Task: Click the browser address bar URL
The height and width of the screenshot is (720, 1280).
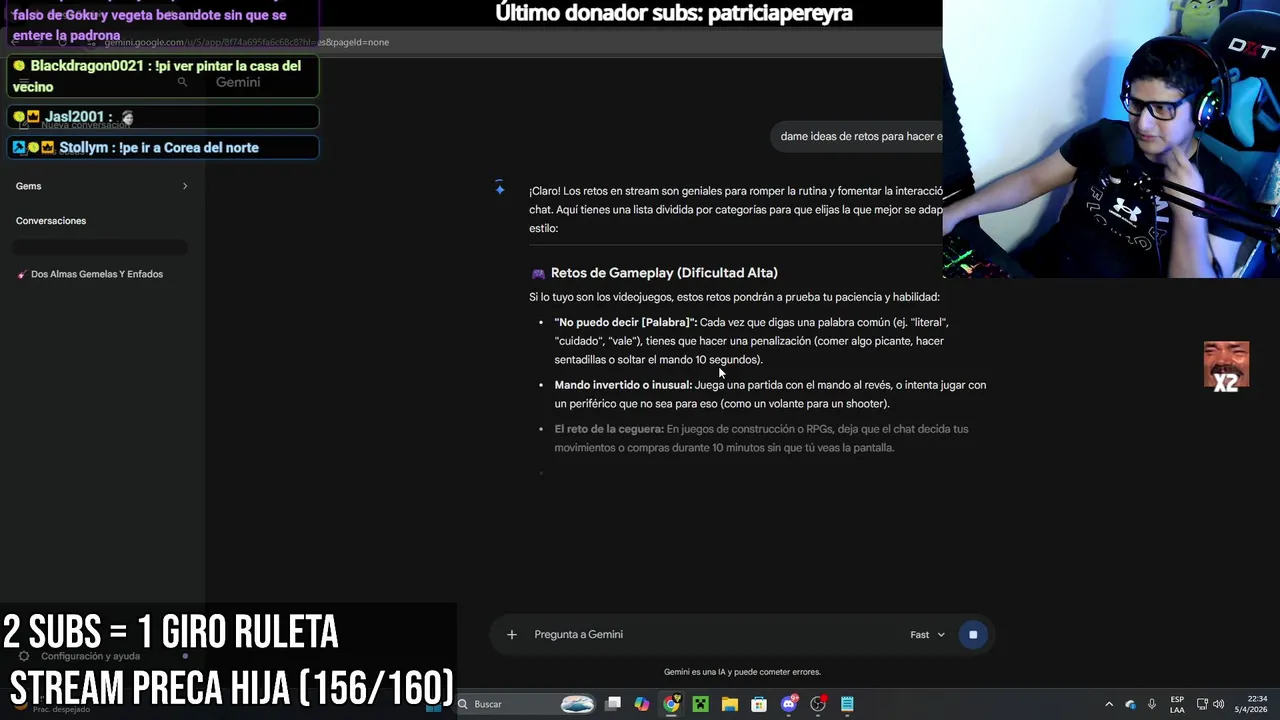Action: [x=246, y=42]
